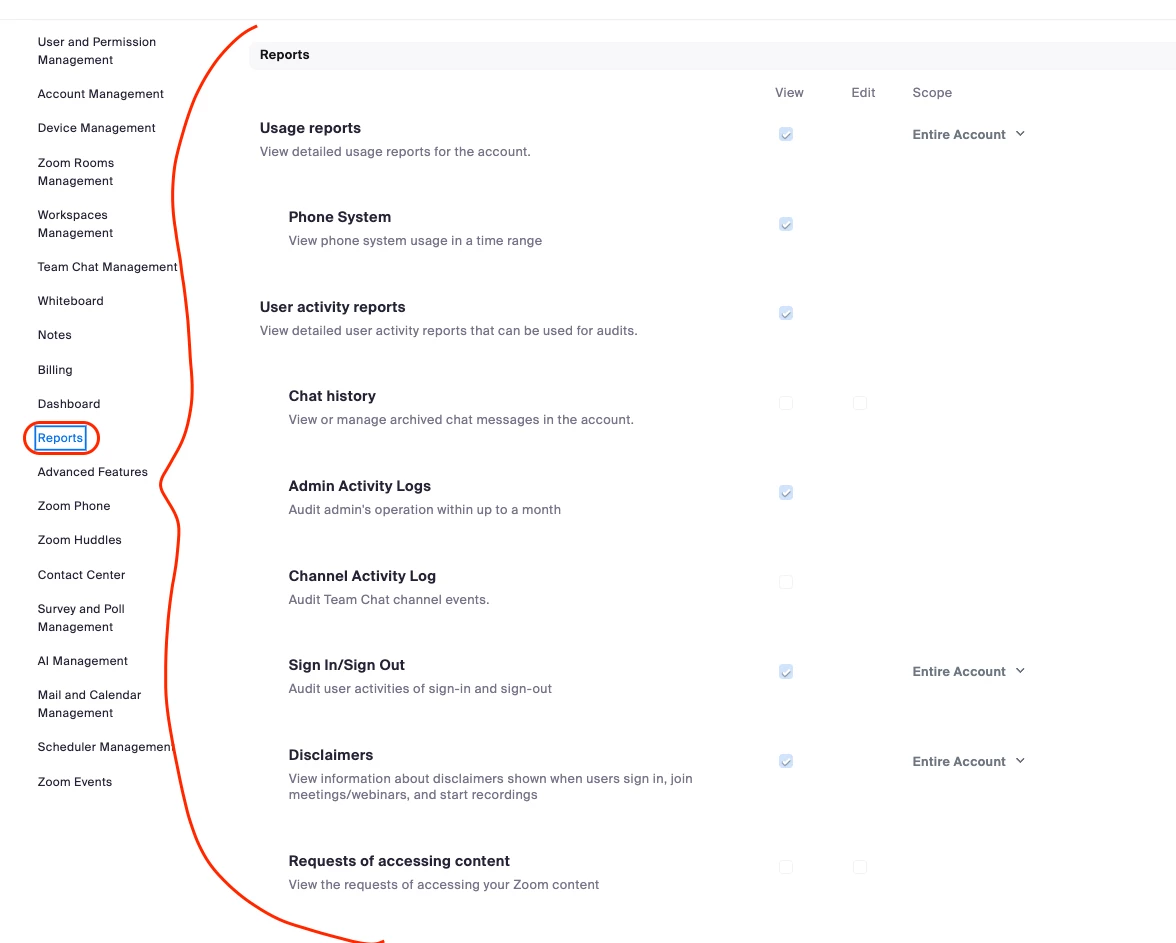1176x943 pixels.
Task: Click the Chat history title
Action: pos(332,396)
